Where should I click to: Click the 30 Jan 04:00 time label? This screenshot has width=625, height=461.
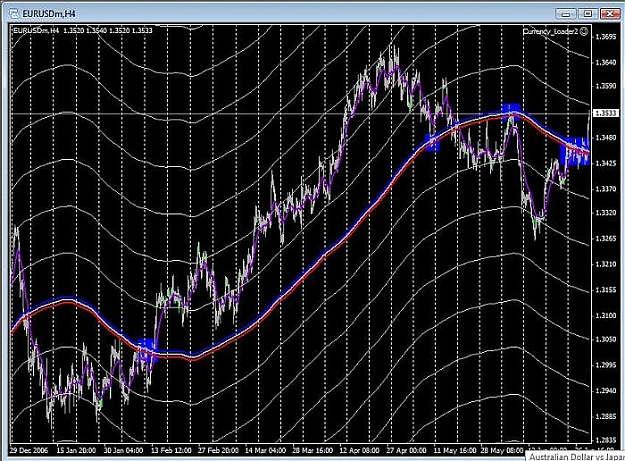pos(123,450)
